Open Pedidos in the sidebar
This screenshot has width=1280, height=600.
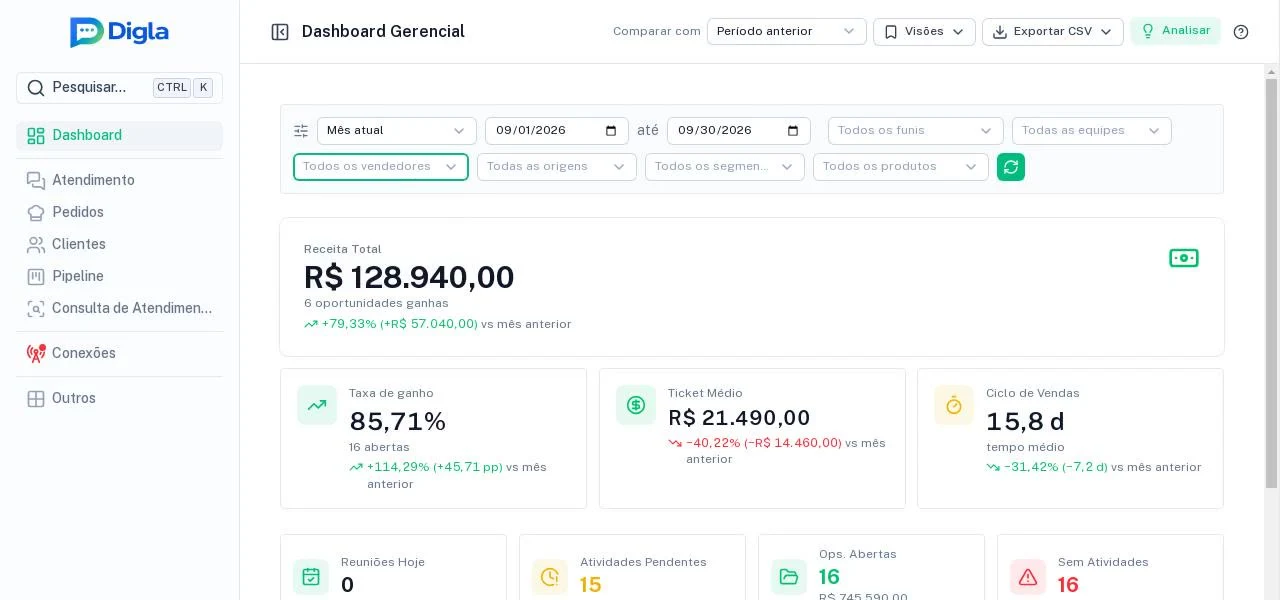coord(119,213)
